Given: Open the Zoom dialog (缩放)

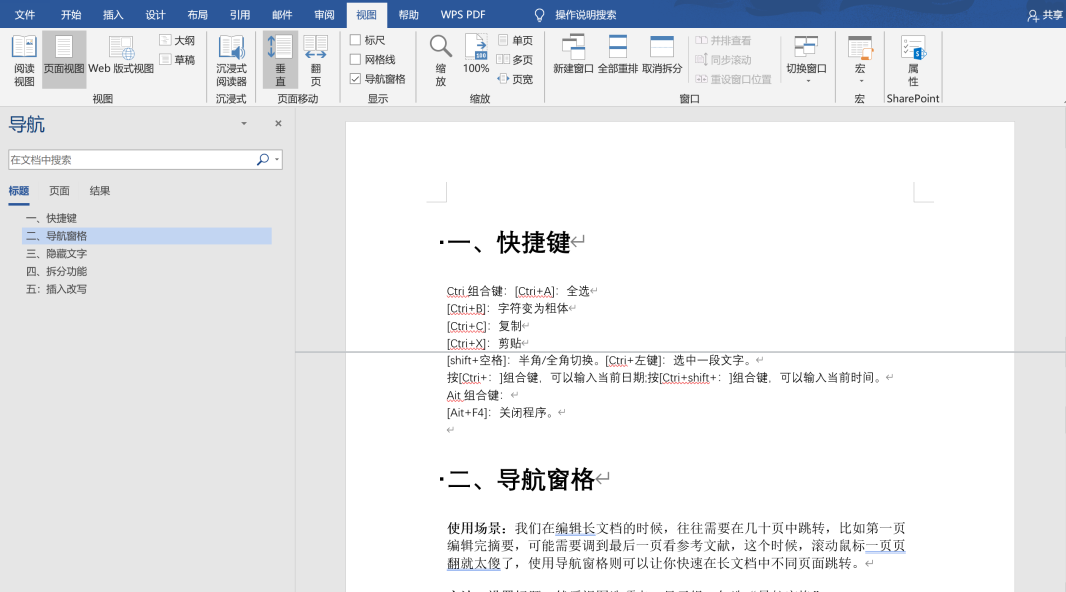Looking at the screenshot, I should 440,60.
